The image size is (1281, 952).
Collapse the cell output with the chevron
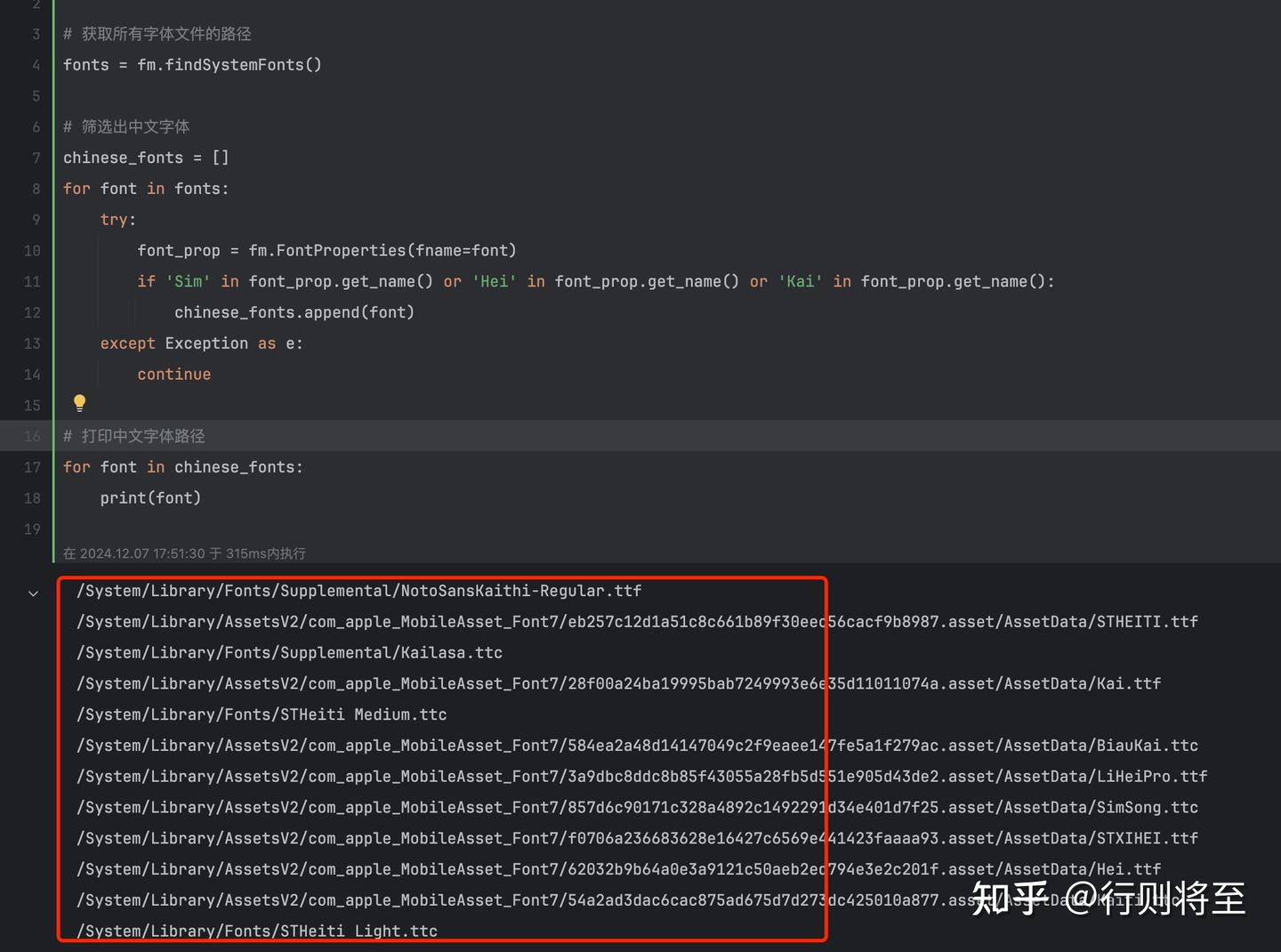33,593
